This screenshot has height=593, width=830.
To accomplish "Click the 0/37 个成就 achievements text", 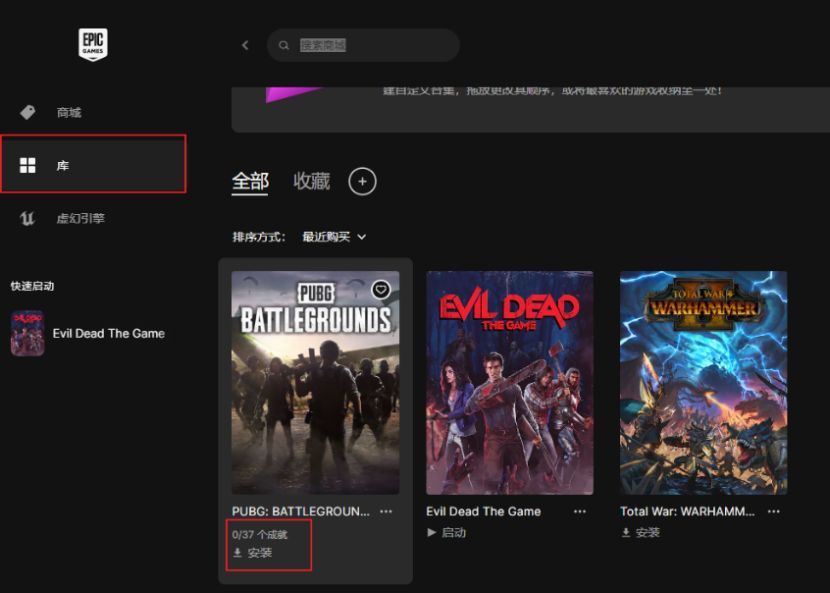I will click(259, 535).
